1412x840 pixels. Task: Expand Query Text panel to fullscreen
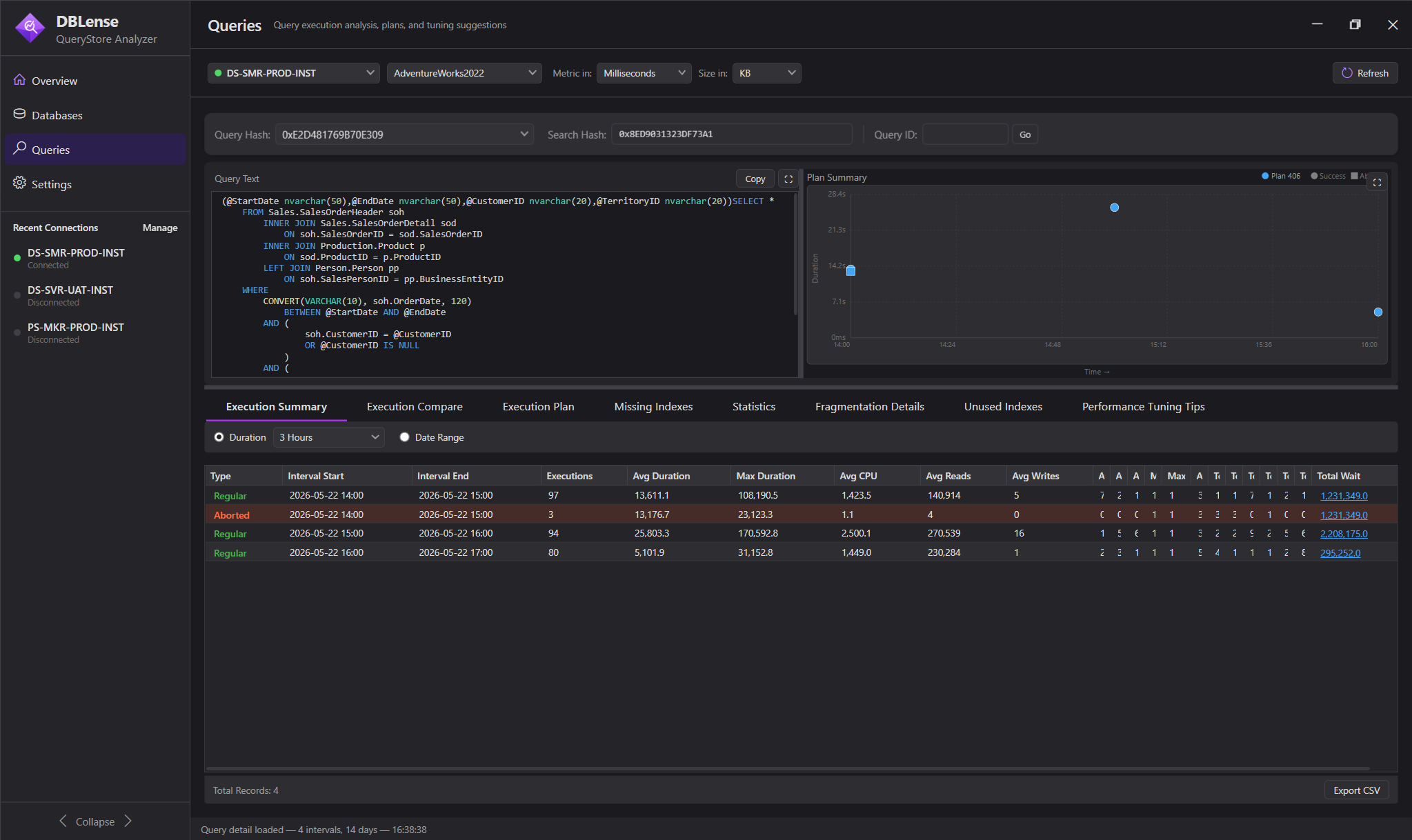coord(788,179)
